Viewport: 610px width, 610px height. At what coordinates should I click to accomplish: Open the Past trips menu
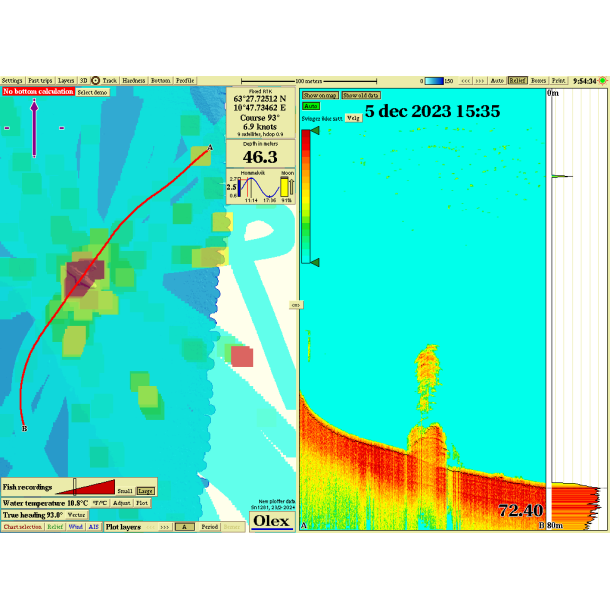[x=40, y=80]
